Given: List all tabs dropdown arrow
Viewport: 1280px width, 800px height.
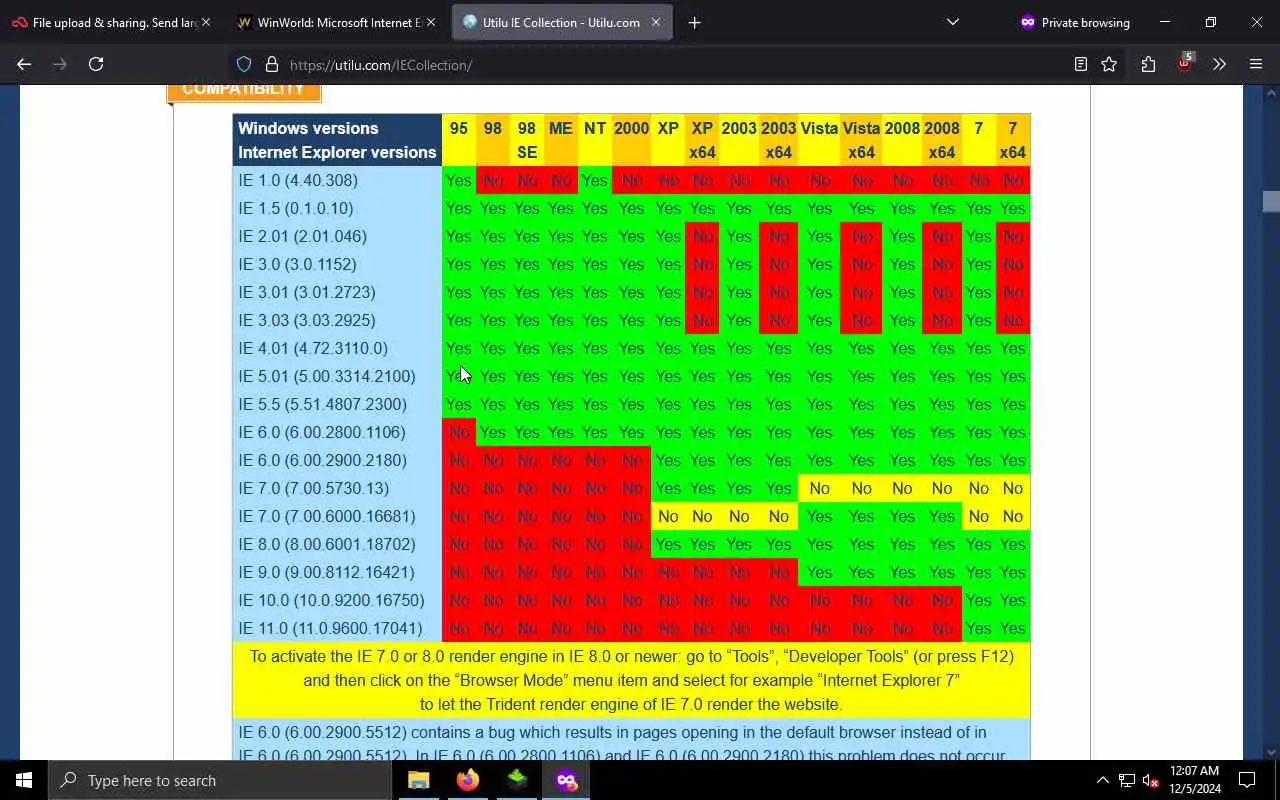Looking at the screenshot, I should tap(953, 22).
